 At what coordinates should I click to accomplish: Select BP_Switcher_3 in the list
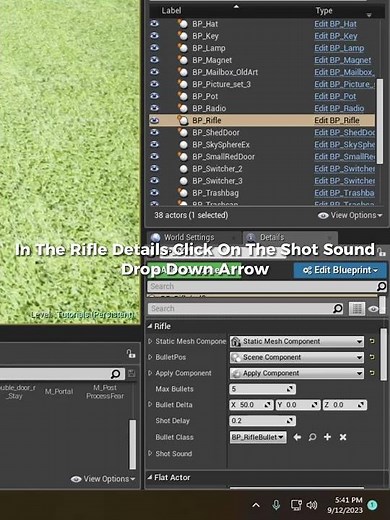(x=217, y=181)
